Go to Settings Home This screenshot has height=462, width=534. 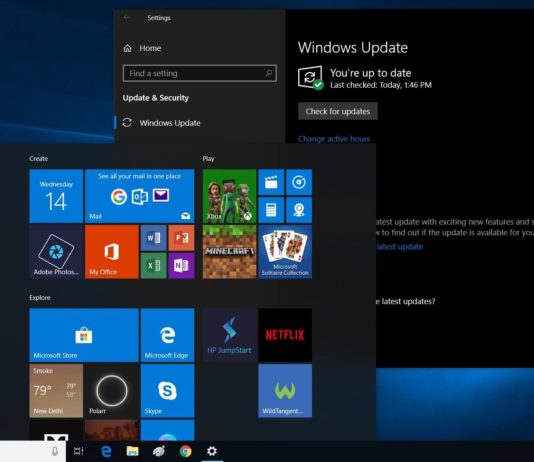142,48
